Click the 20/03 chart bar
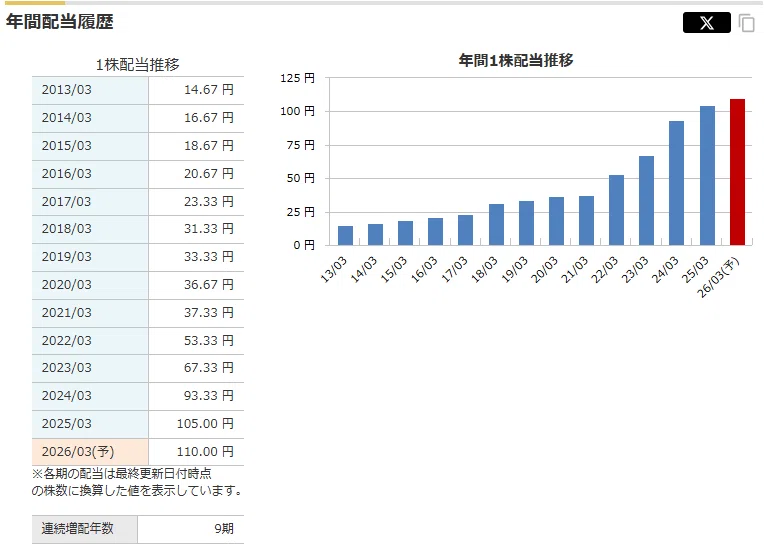Viewport: 764px width, 547px height. [556, 221]
